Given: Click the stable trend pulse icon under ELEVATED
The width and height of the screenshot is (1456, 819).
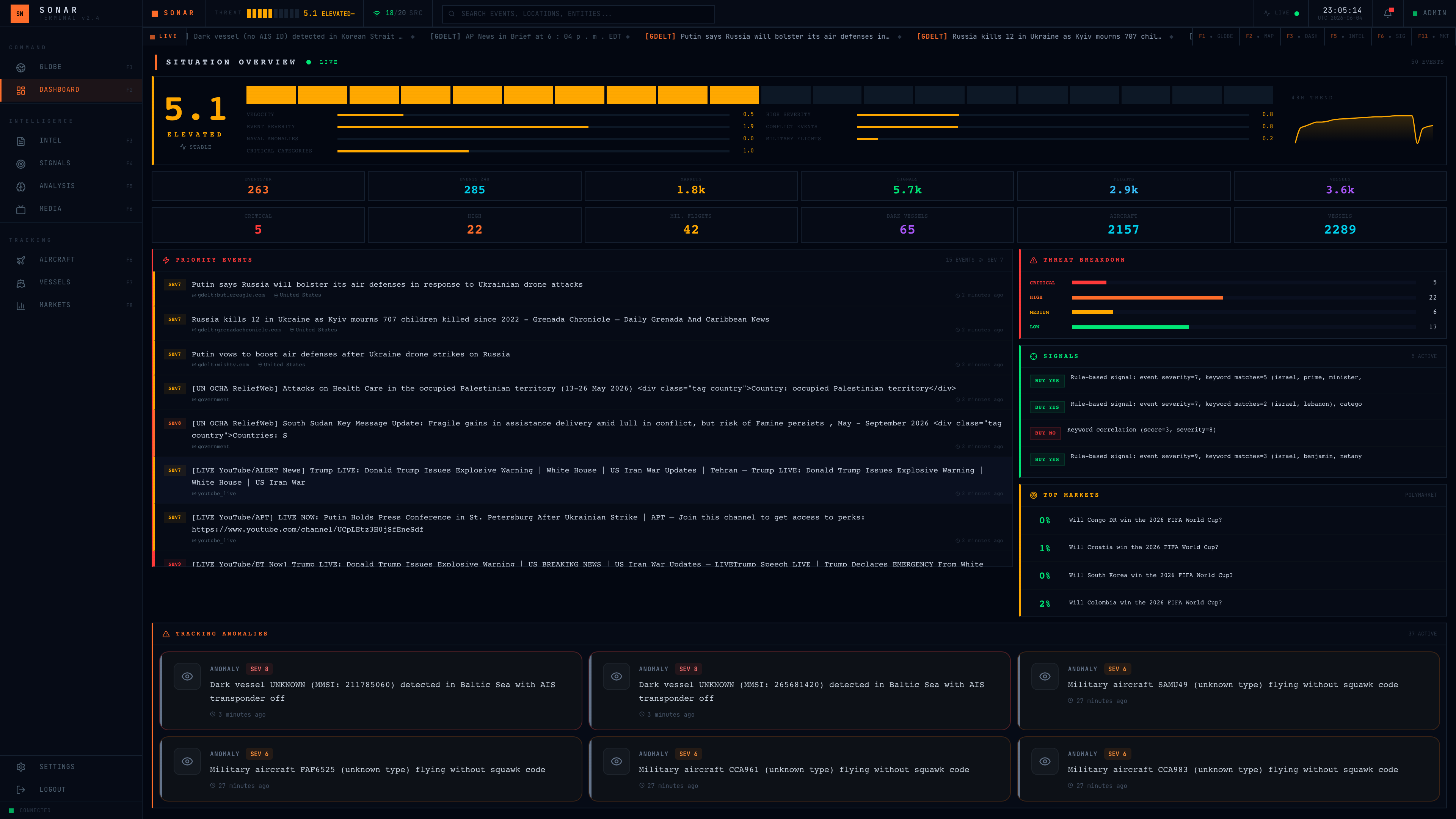Looking at the screenshot, I should click(x=183, y=146).
